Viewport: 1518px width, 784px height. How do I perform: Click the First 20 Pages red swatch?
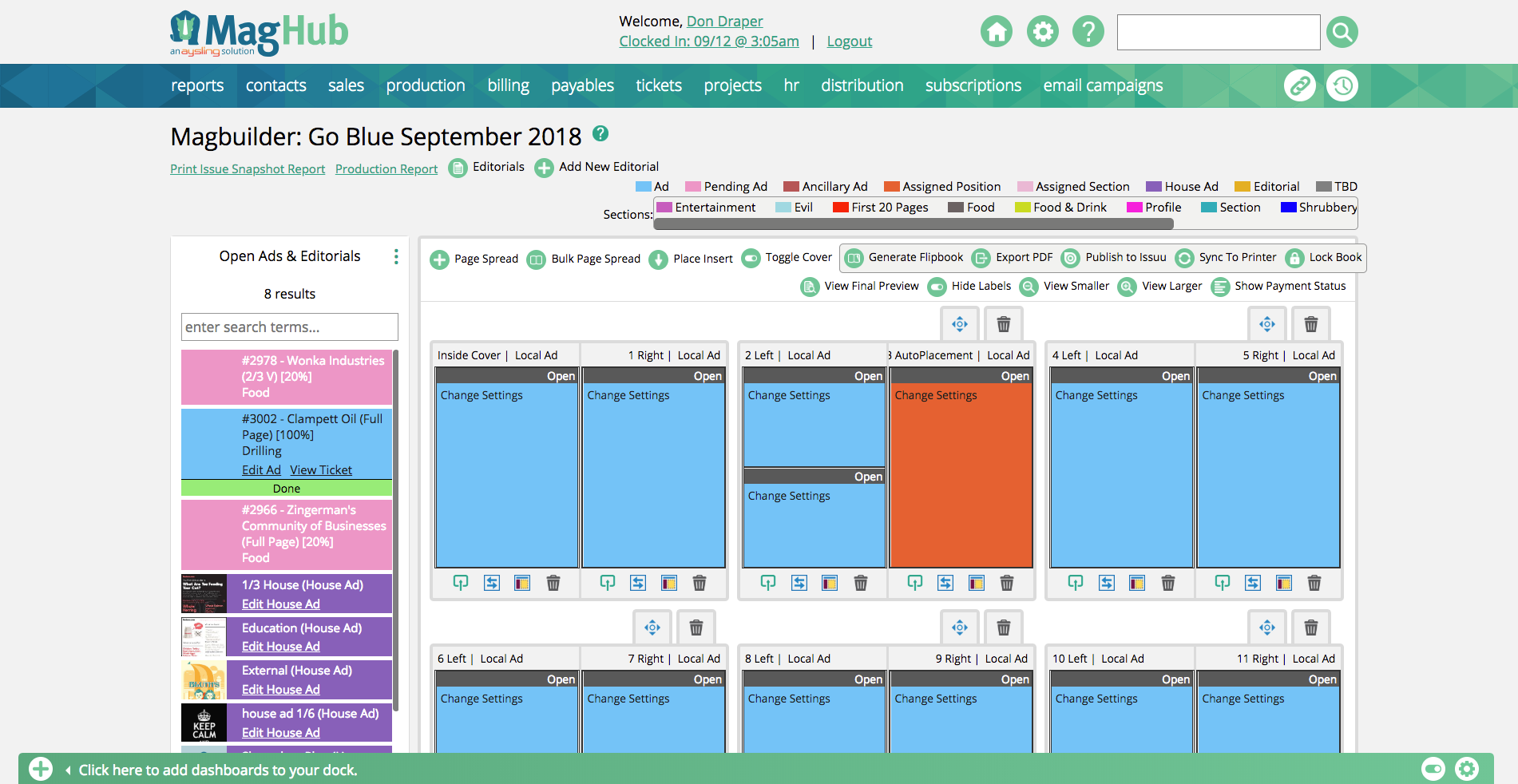click(x=840, y=208)
